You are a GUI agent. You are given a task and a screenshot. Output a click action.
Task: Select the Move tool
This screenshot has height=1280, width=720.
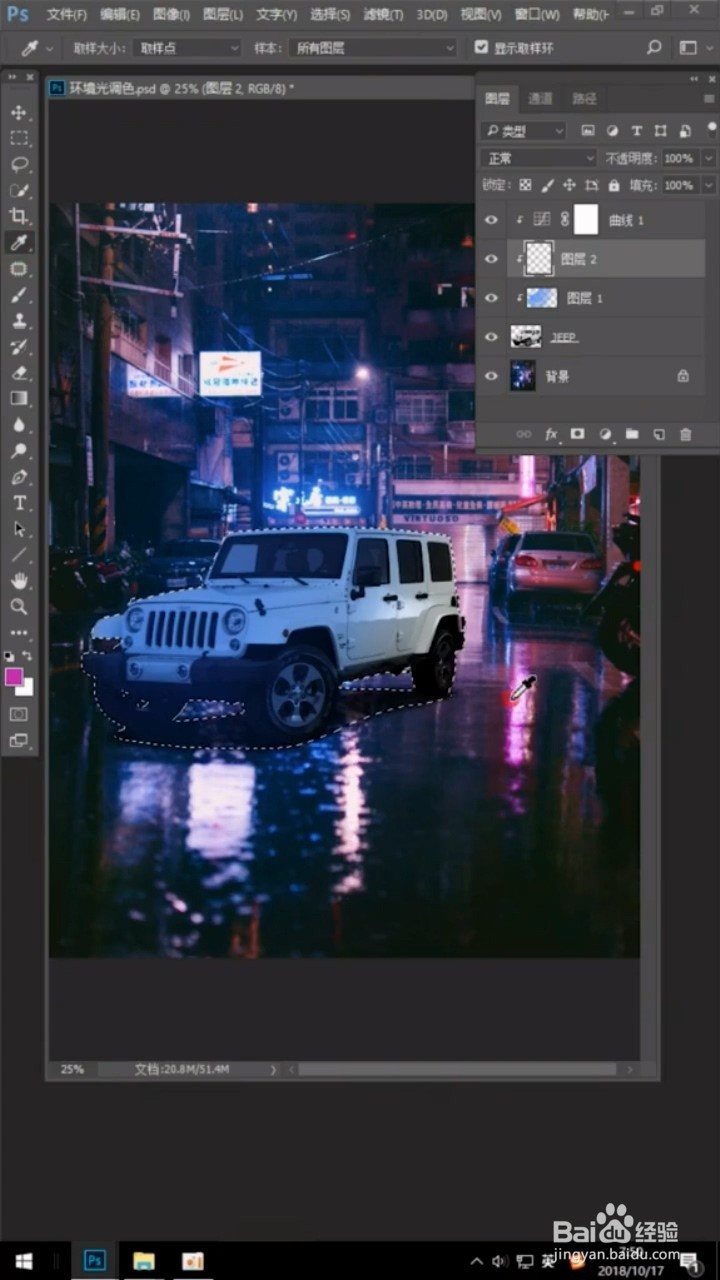click(19, 112)
